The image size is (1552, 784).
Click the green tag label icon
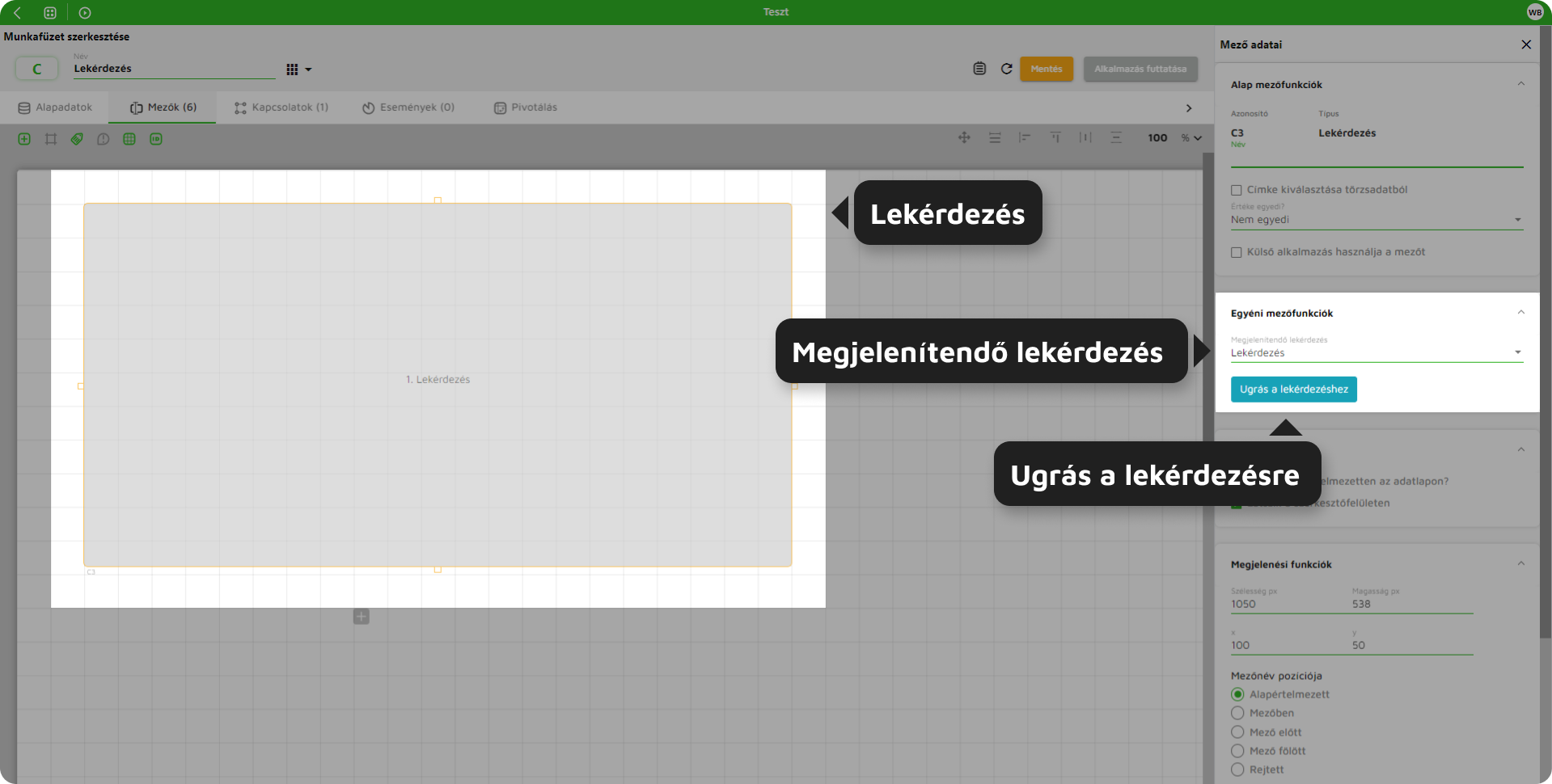(77, 139)
